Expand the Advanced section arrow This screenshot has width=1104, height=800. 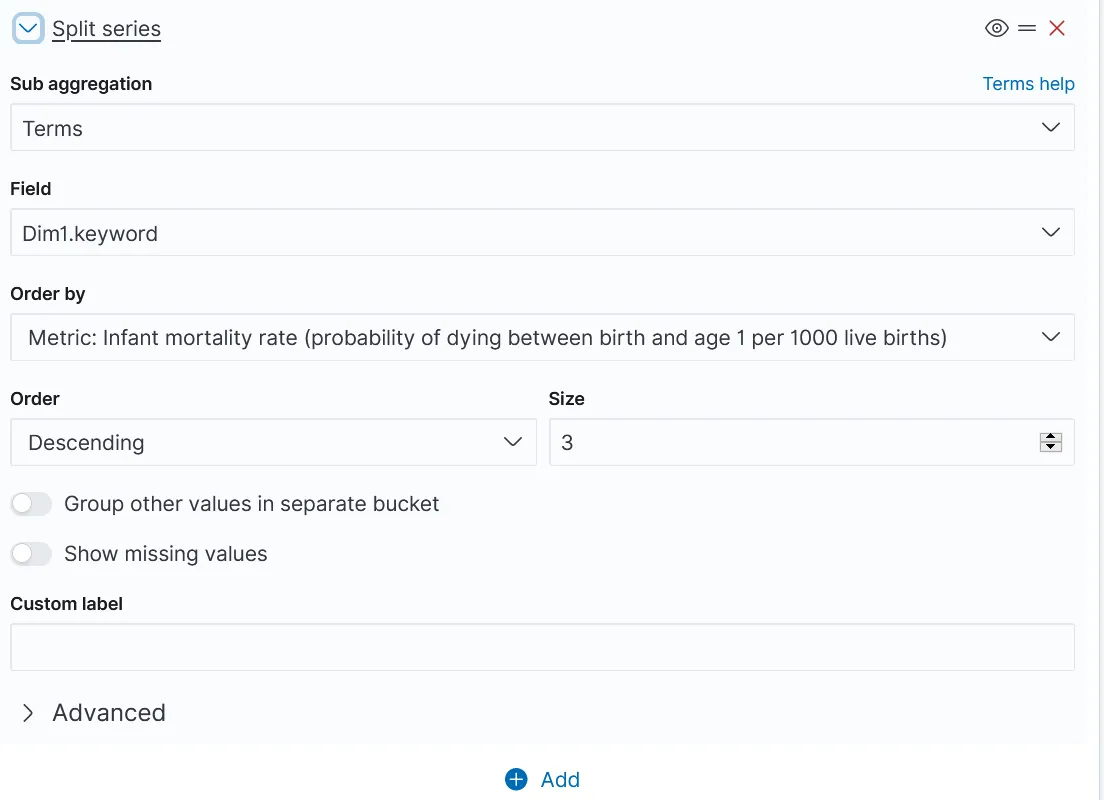27,713
